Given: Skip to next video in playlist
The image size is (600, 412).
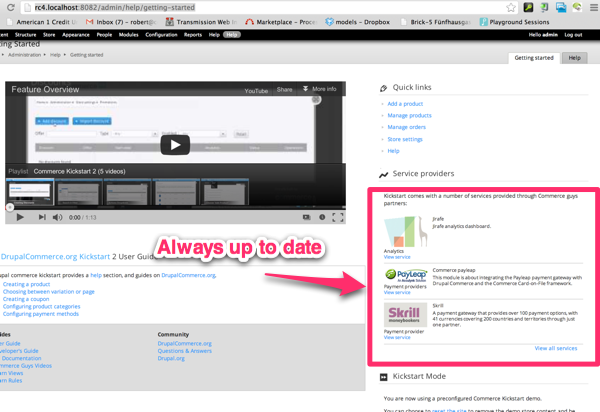Looking at the screenshot, I should pyautogui.click(x=42, y=217).
